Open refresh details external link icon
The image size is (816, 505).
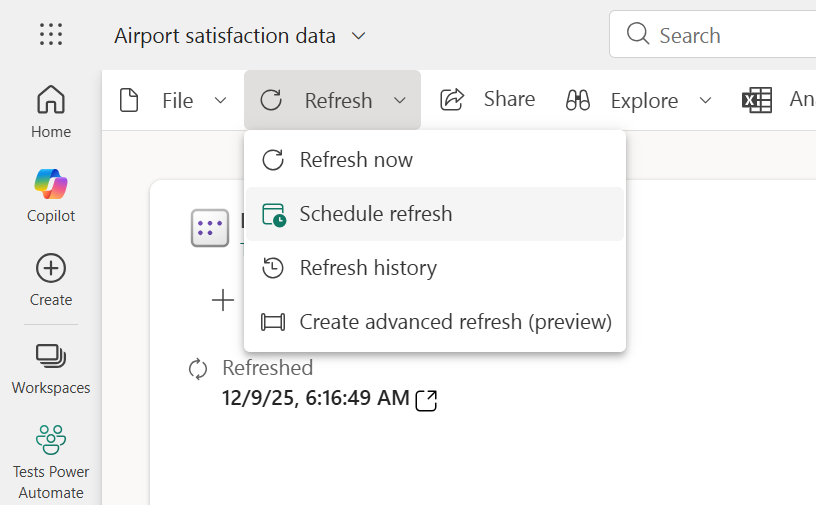pos(426,400)
